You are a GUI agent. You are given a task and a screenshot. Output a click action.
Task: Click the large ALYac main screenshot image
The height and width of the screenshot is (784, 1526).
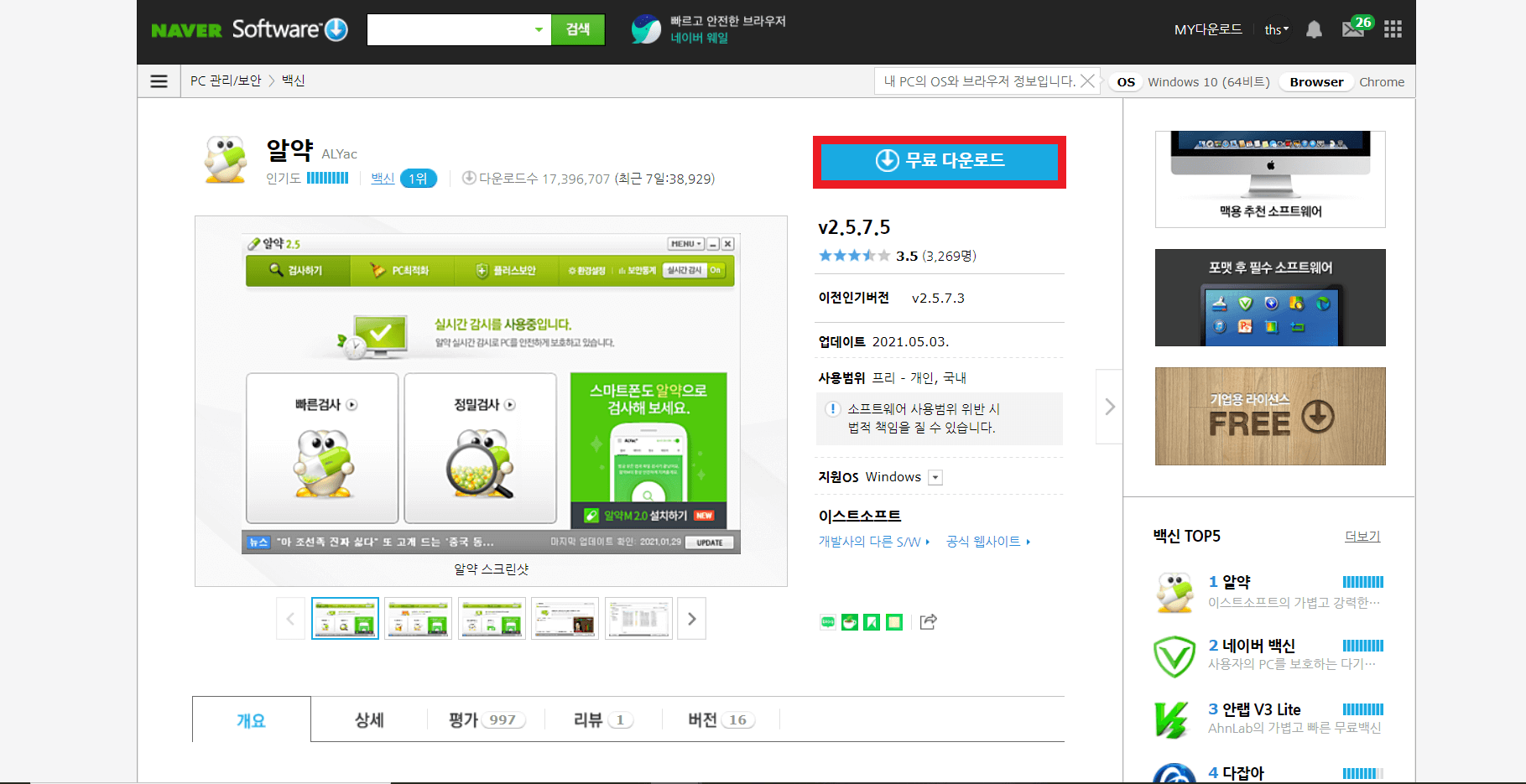coord(491,394)
